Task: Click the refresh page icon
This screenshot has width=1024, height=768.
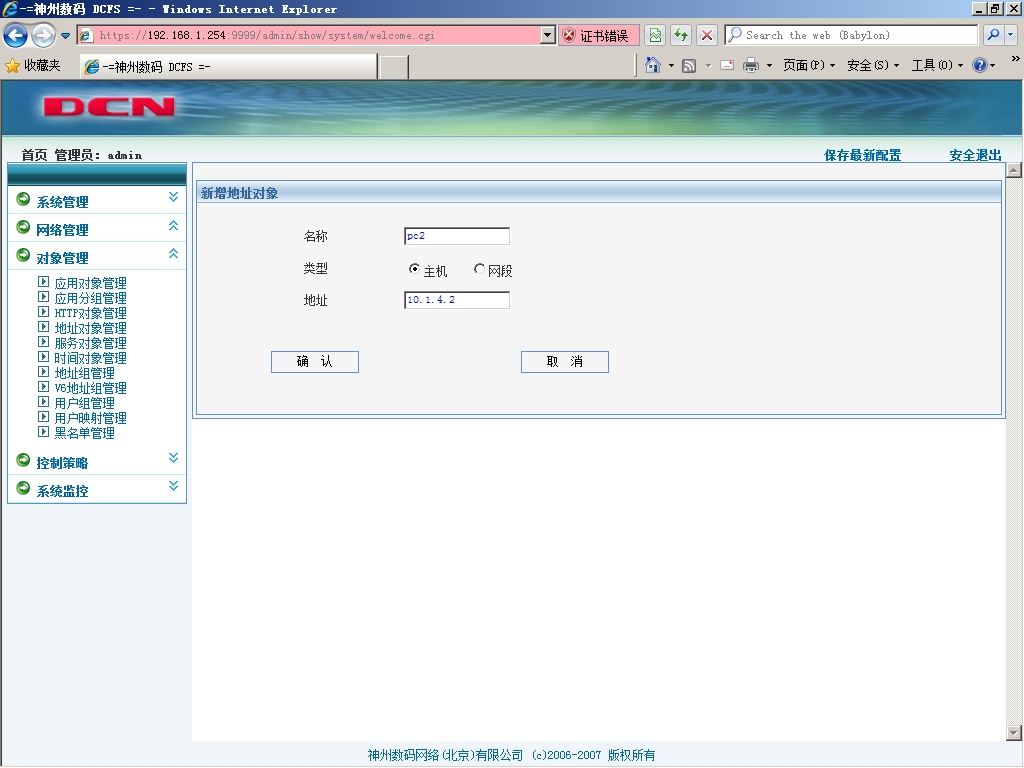Action: click(681, 35)
